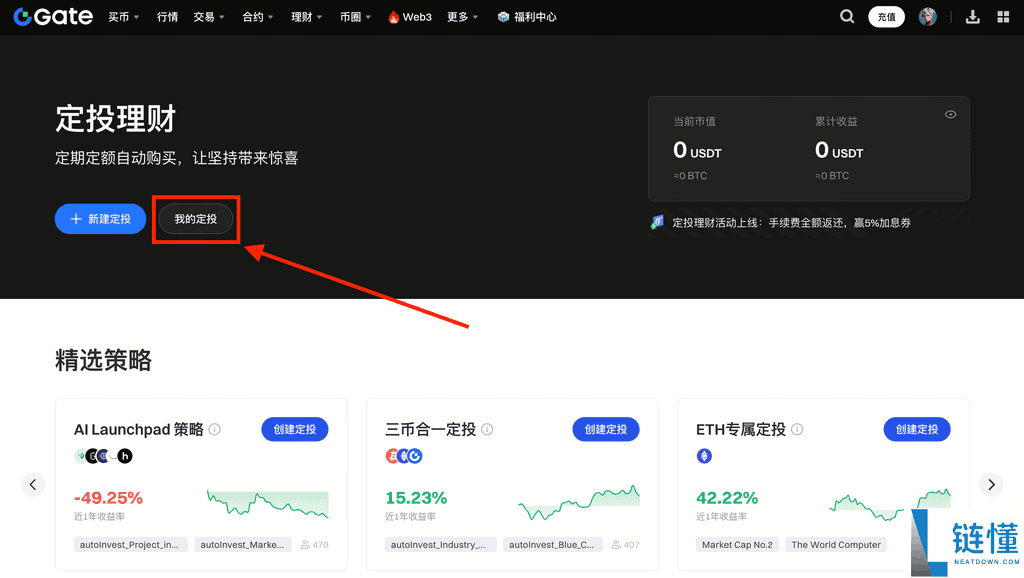Viewport: 1024px width, 578px height.
Task: Open the 交易 menu item
Action: [x=203, y=16]
